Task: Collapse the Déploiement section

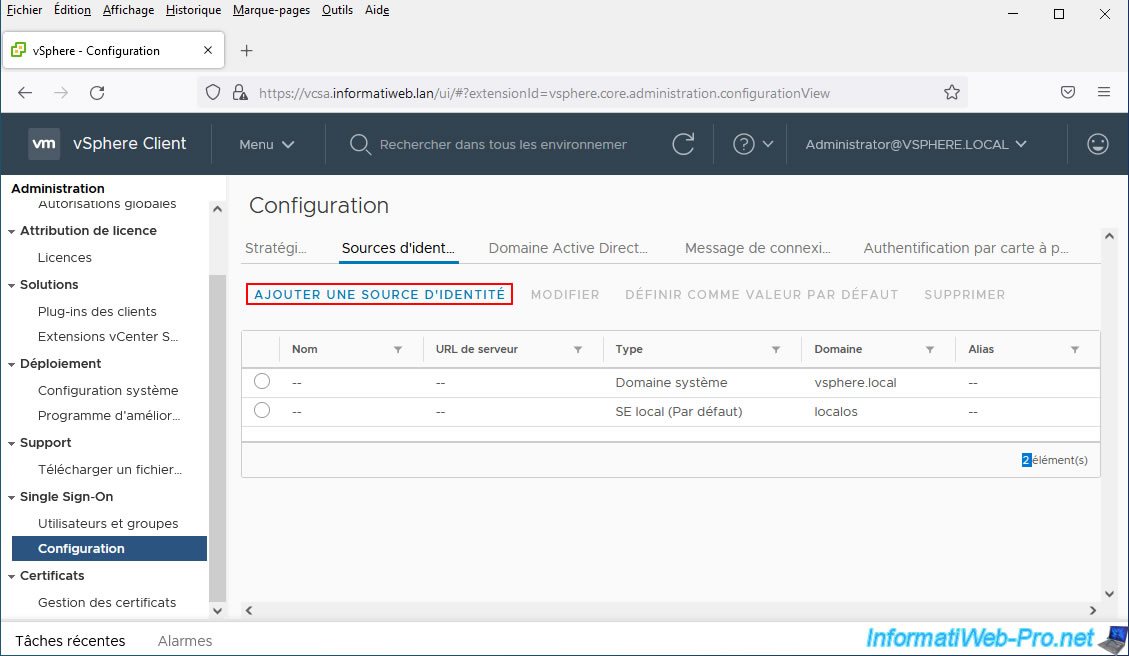Action: point(12,365)
